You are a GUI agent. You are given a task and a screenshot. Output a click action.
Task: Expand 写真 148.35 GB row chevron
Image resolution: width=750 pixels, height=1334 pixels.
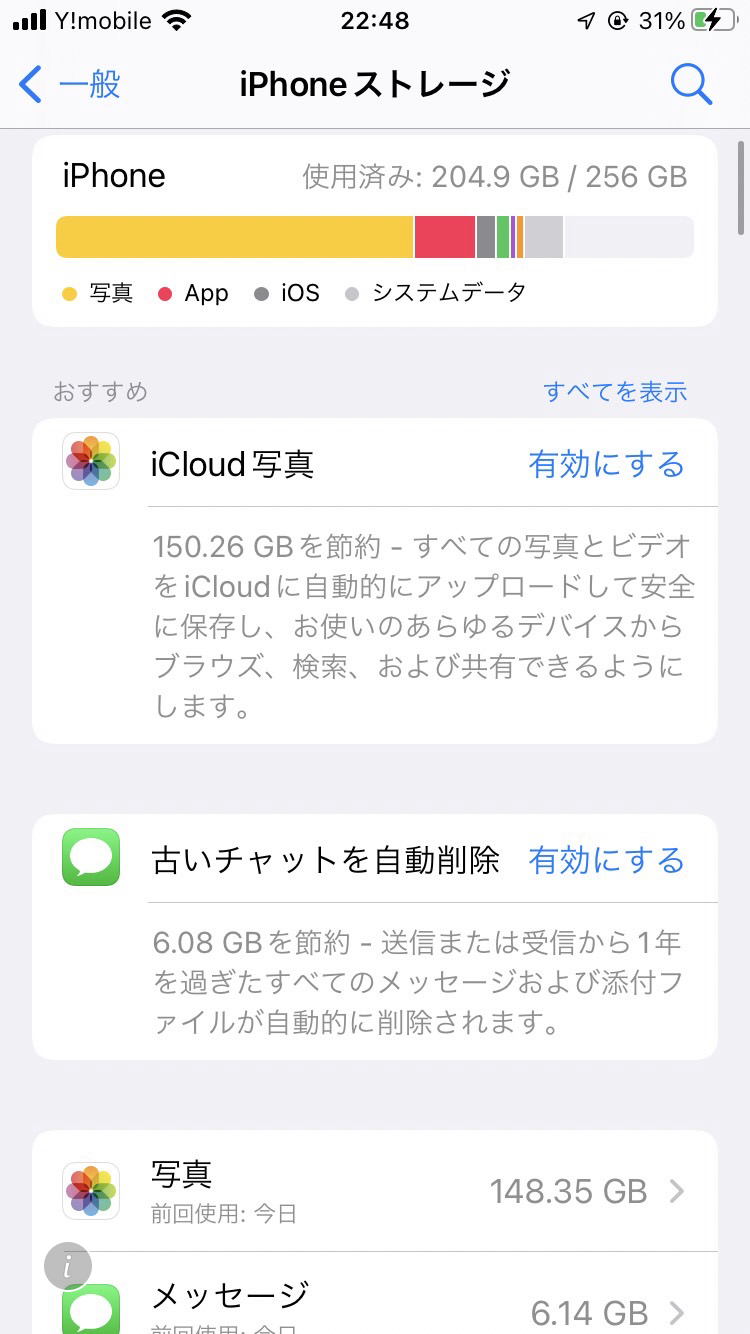[677, 1191]
